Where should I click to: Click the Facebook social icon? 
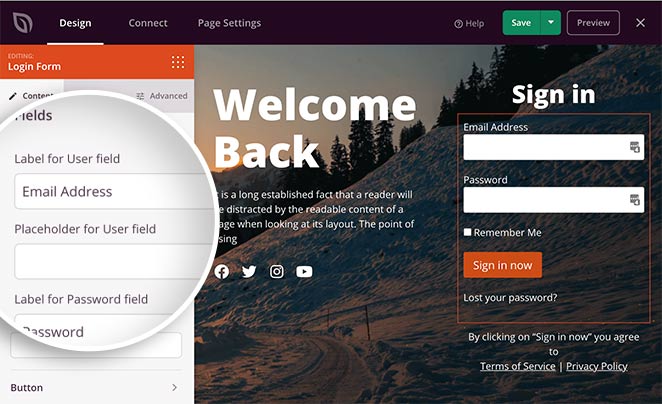coord(222,271)
